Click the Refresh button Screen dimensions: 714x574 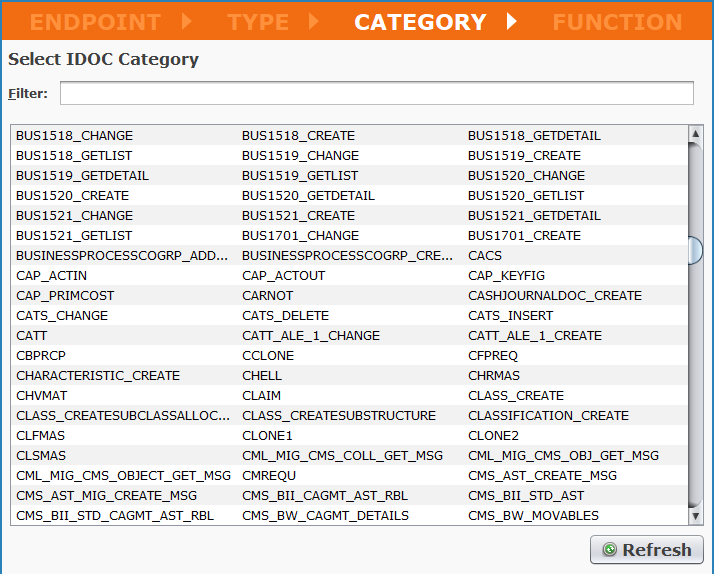tap(647, 550)
